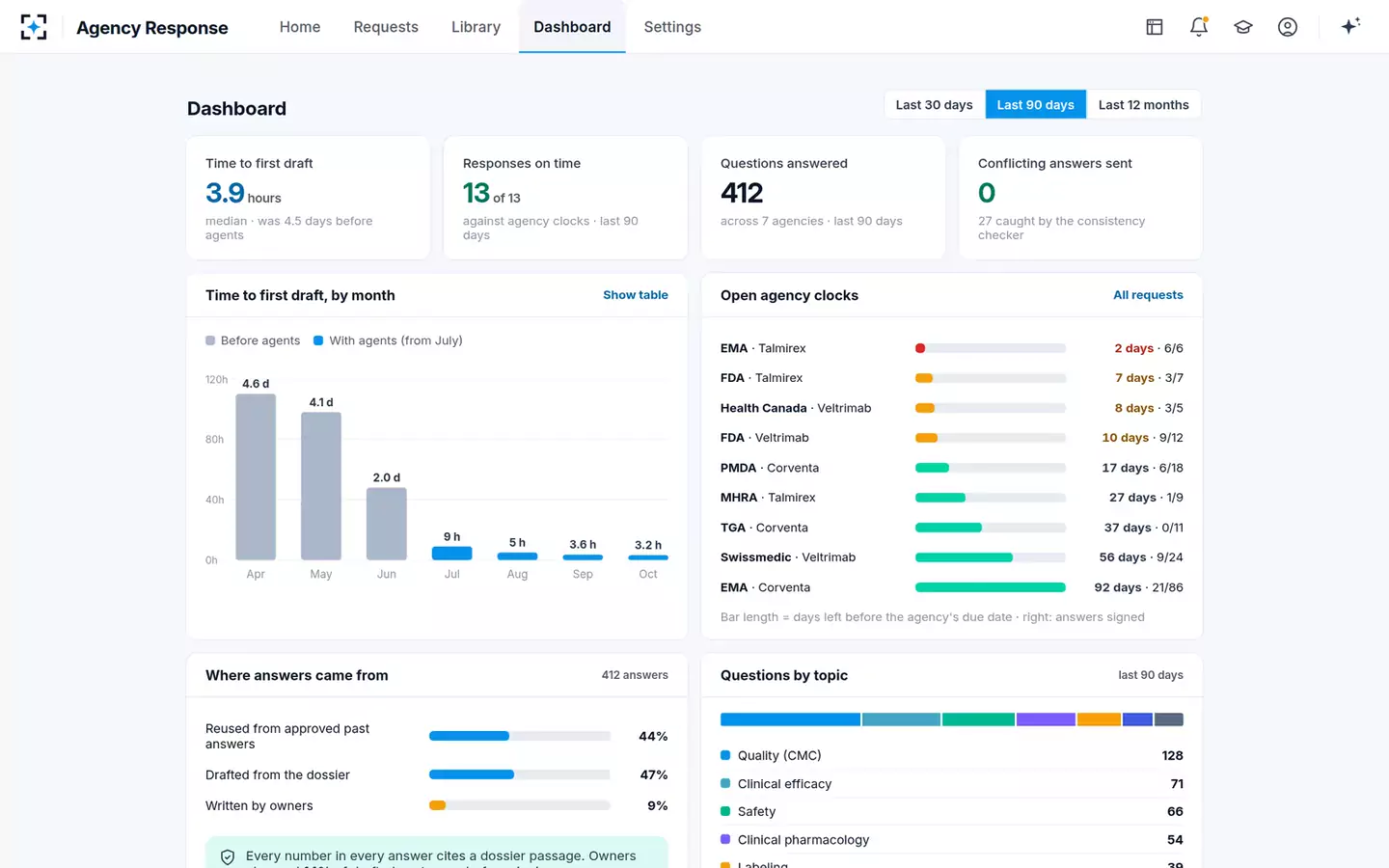The height and width of the screenshot is (868, 1389).
Task: Click the purple segment of topic bar
Action: (1046, 719)
